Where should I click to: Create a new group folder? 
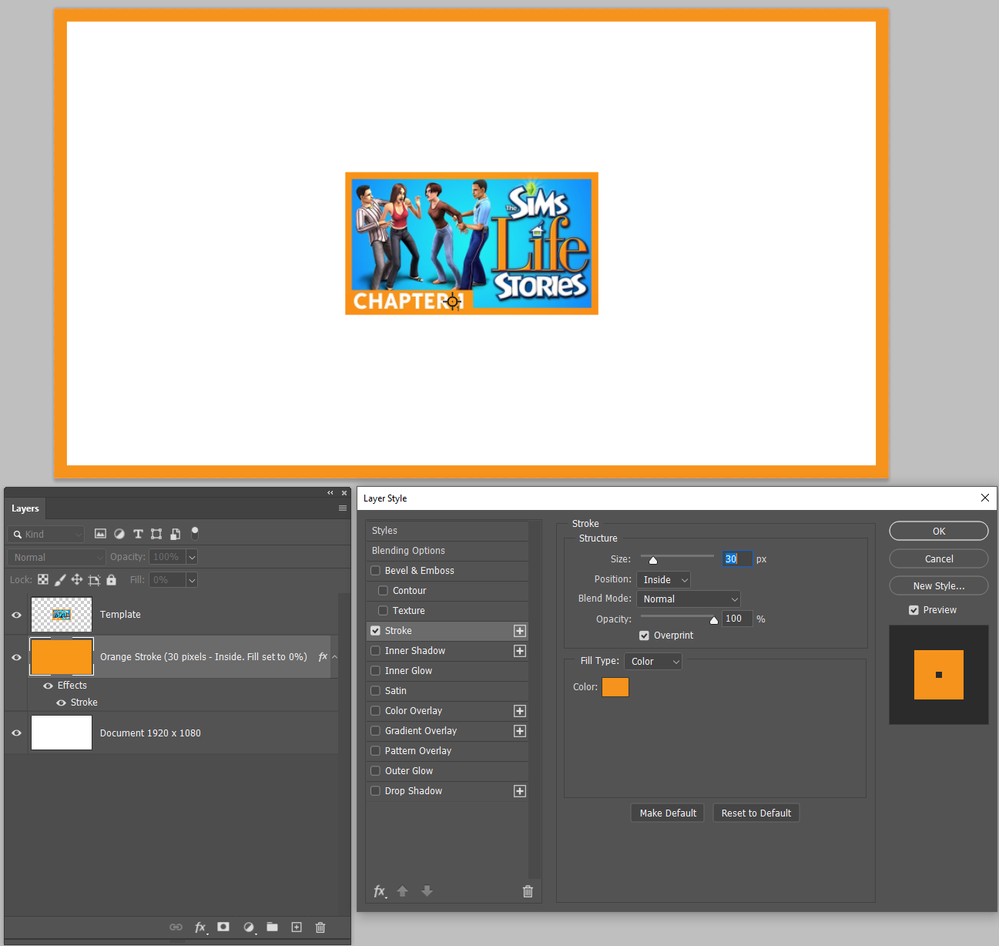pos(272,927)
